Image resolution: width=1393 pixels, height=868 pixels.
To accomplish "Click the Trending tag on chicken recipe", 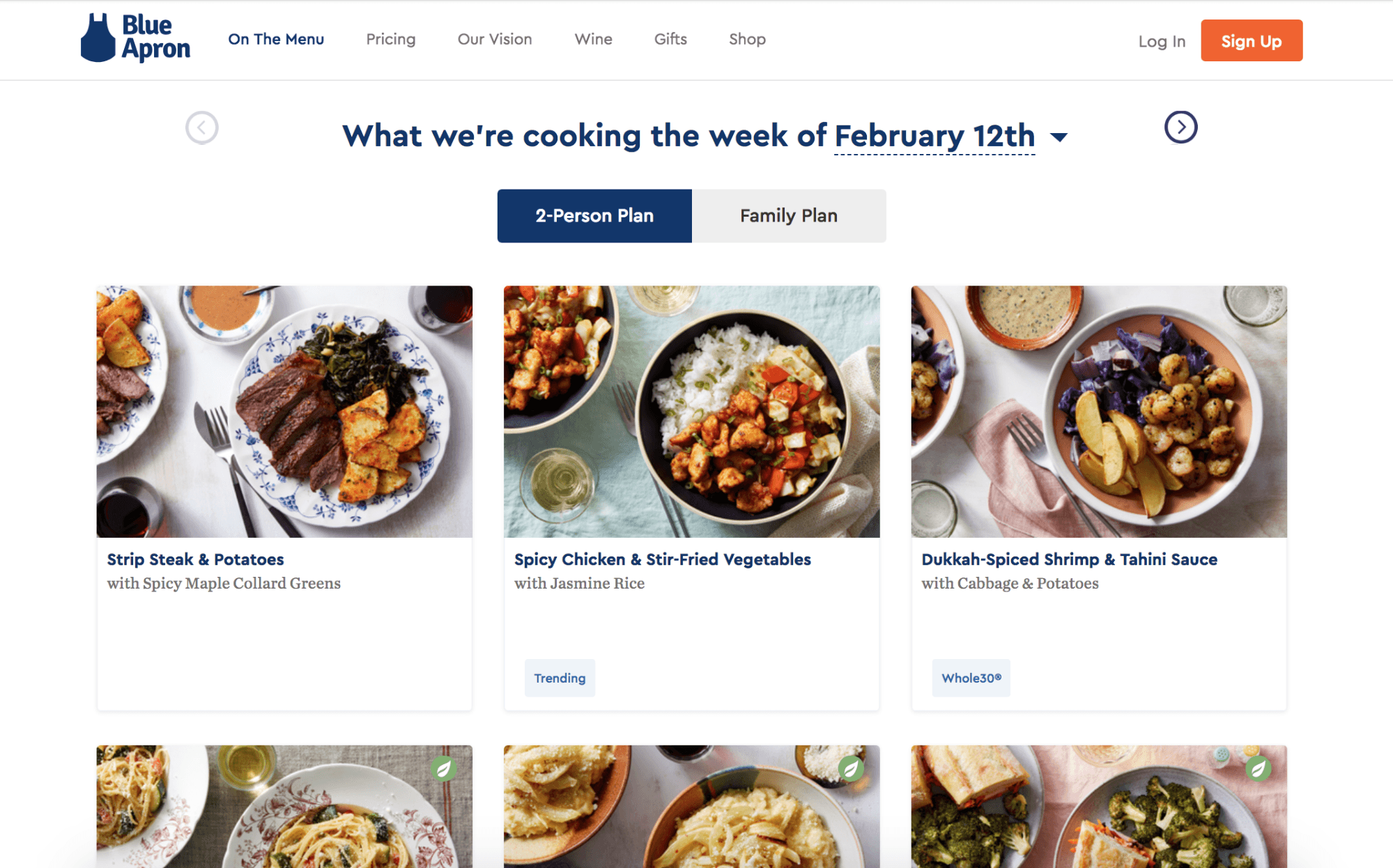I will (x=560, y=678).
